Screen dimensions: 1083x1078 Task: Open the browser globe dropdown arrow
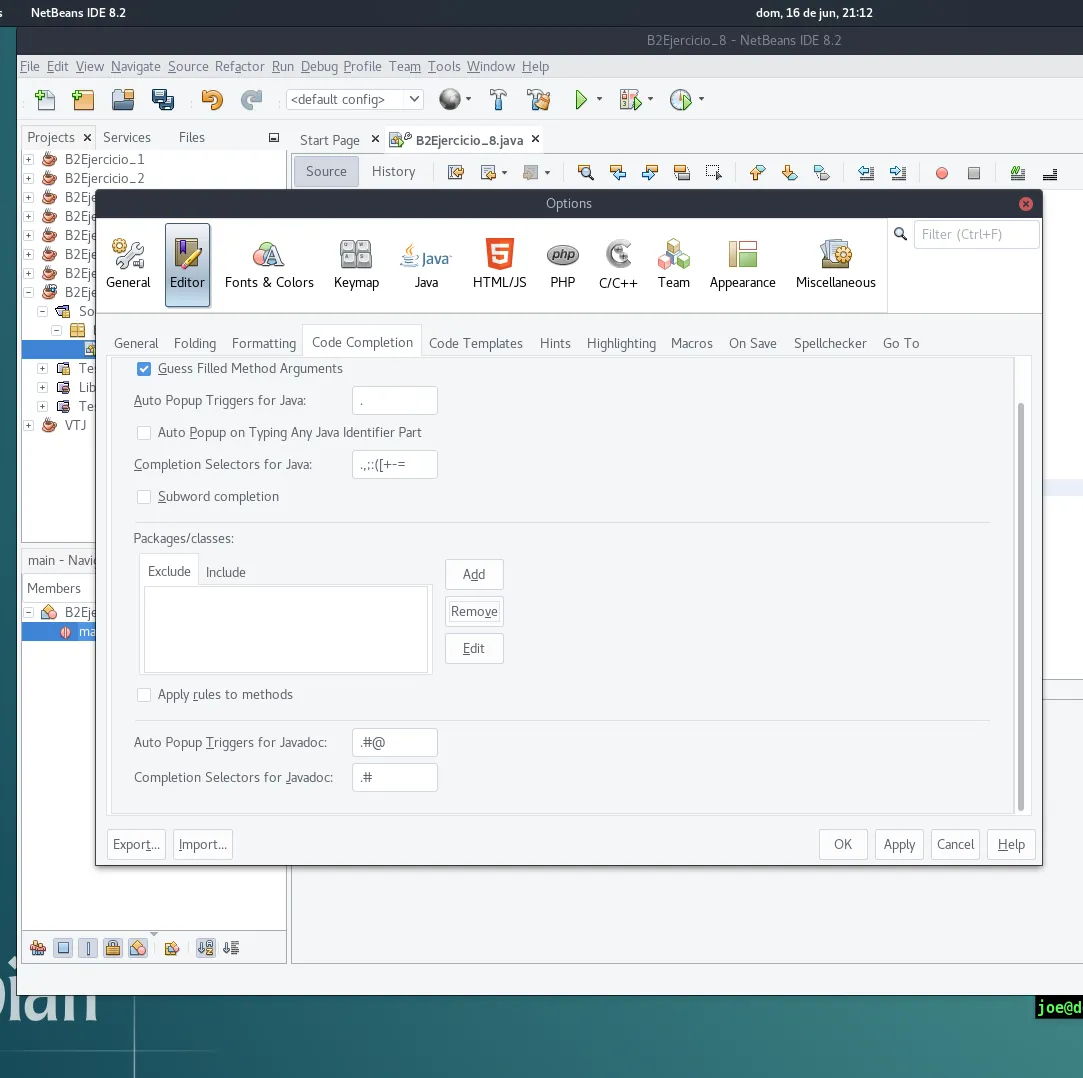tap(468, 99)
